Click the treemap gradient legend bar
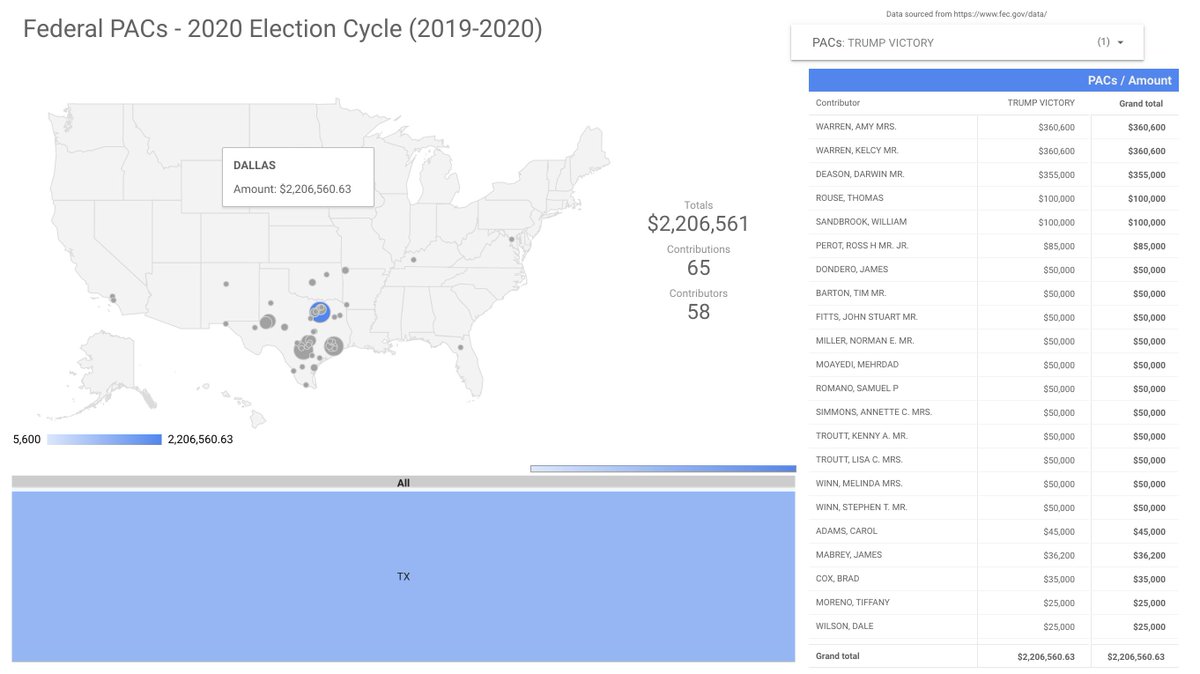This screenshot has width=1200, height=674. [663, 468]
